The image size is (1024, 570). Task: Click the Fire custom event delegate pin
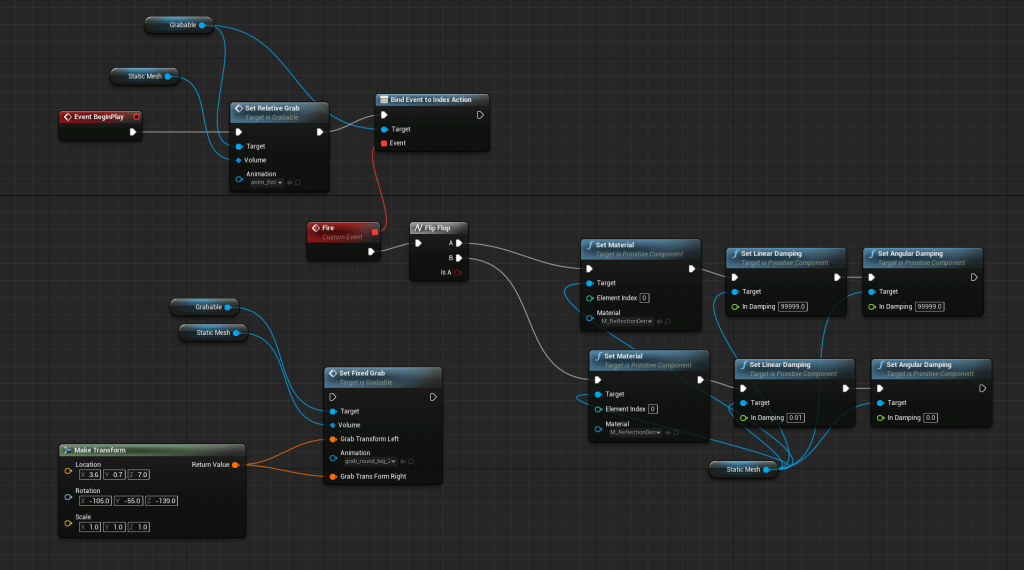pos(375,232)
